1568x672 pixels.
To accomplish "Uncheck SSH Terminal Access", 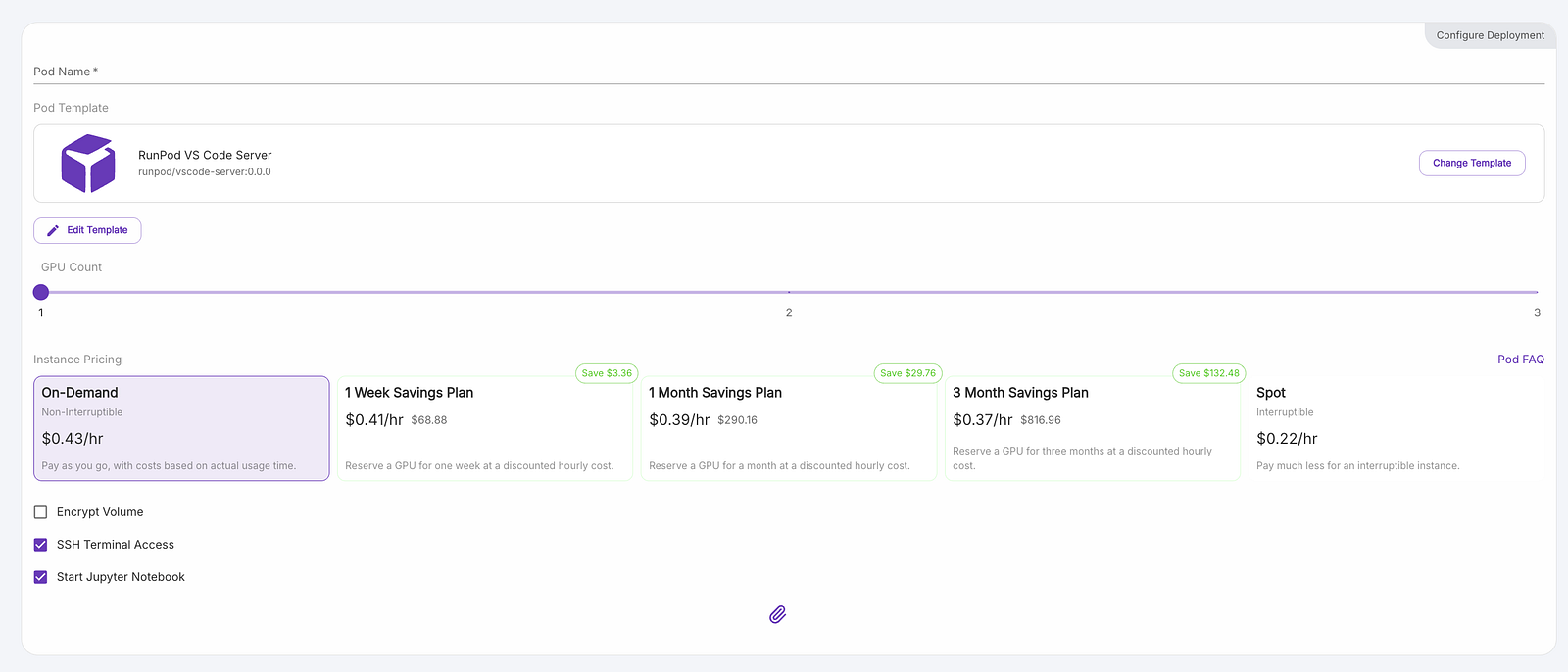I will (40, 545).
